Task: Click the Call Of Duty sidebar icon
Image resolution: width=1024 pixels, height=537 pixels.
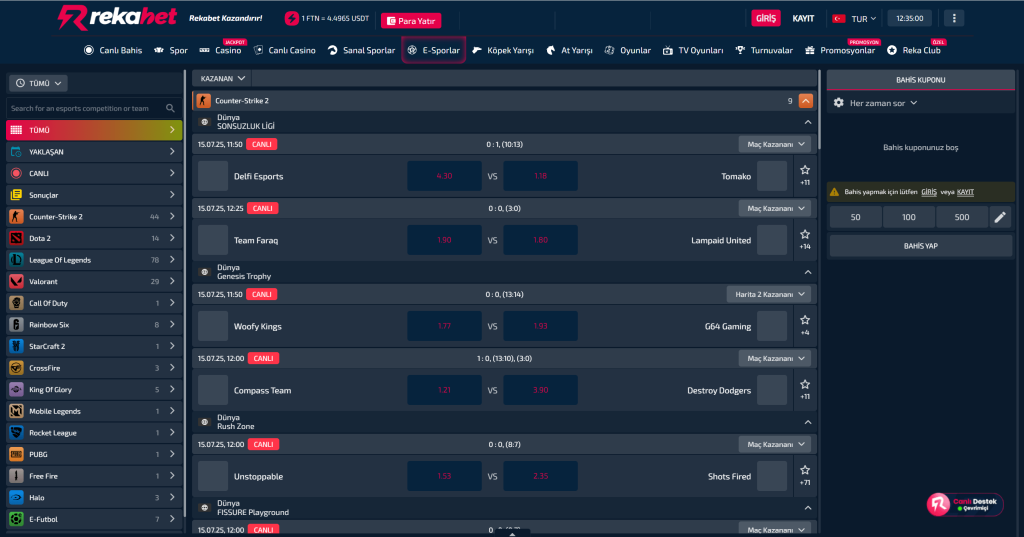Action: point(16,303)
